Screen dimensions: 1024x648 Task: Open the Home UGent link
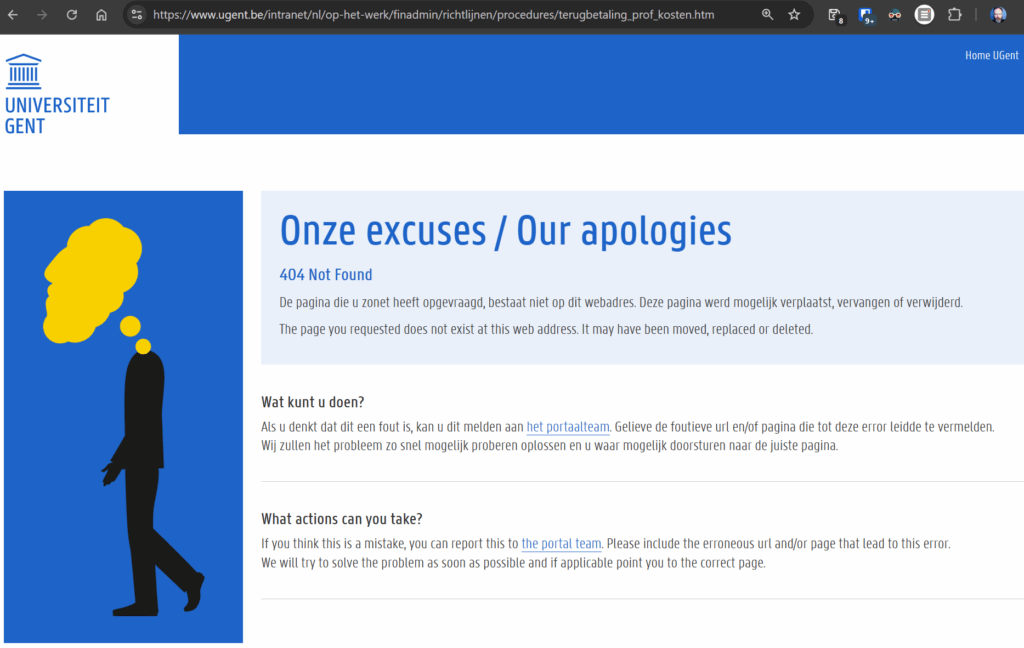991,56
